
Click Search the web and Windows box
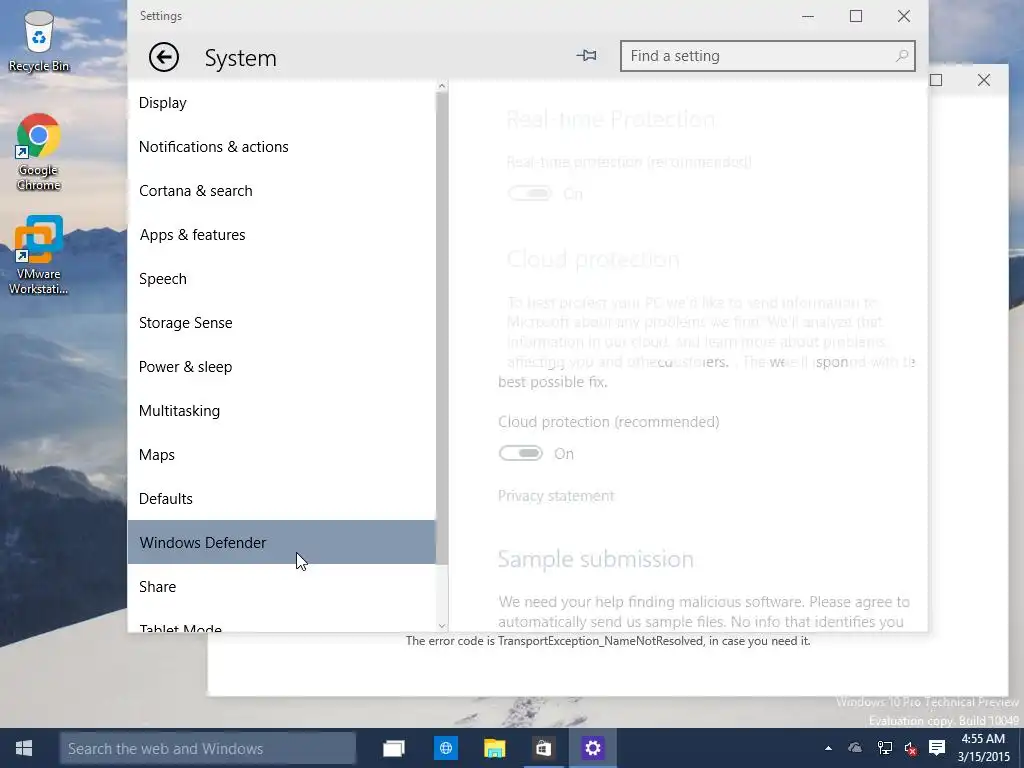208,748
